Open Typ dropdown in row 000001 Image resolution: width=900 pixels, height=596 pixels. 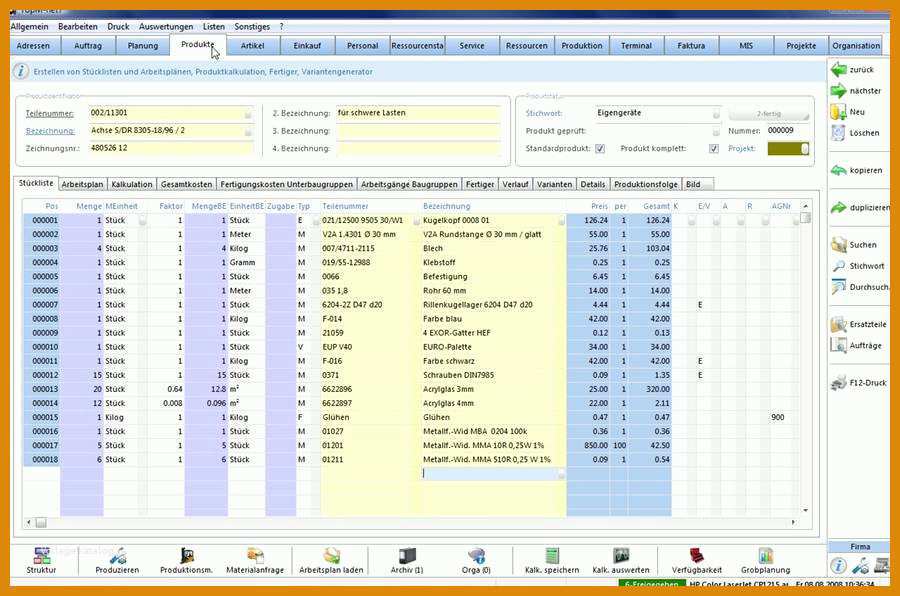click(x=315, y=220)
